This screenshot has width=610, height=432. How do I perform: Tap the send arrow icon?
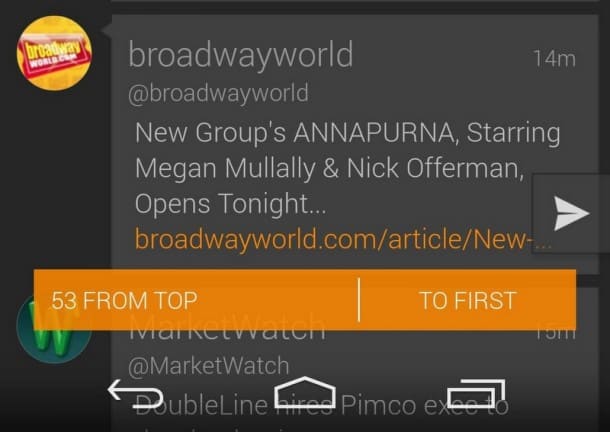click(571, 213)
